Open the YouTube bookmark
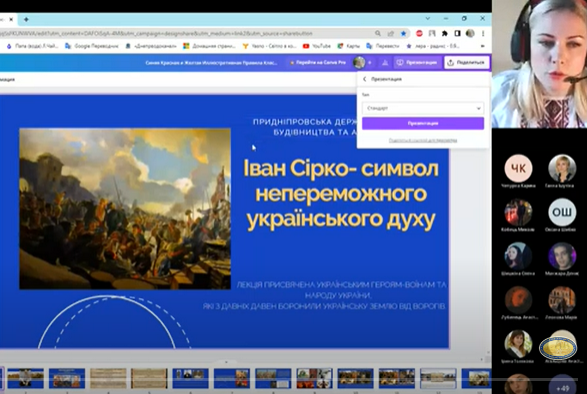The width and height of the screenshot is (587, 394). 316,46
